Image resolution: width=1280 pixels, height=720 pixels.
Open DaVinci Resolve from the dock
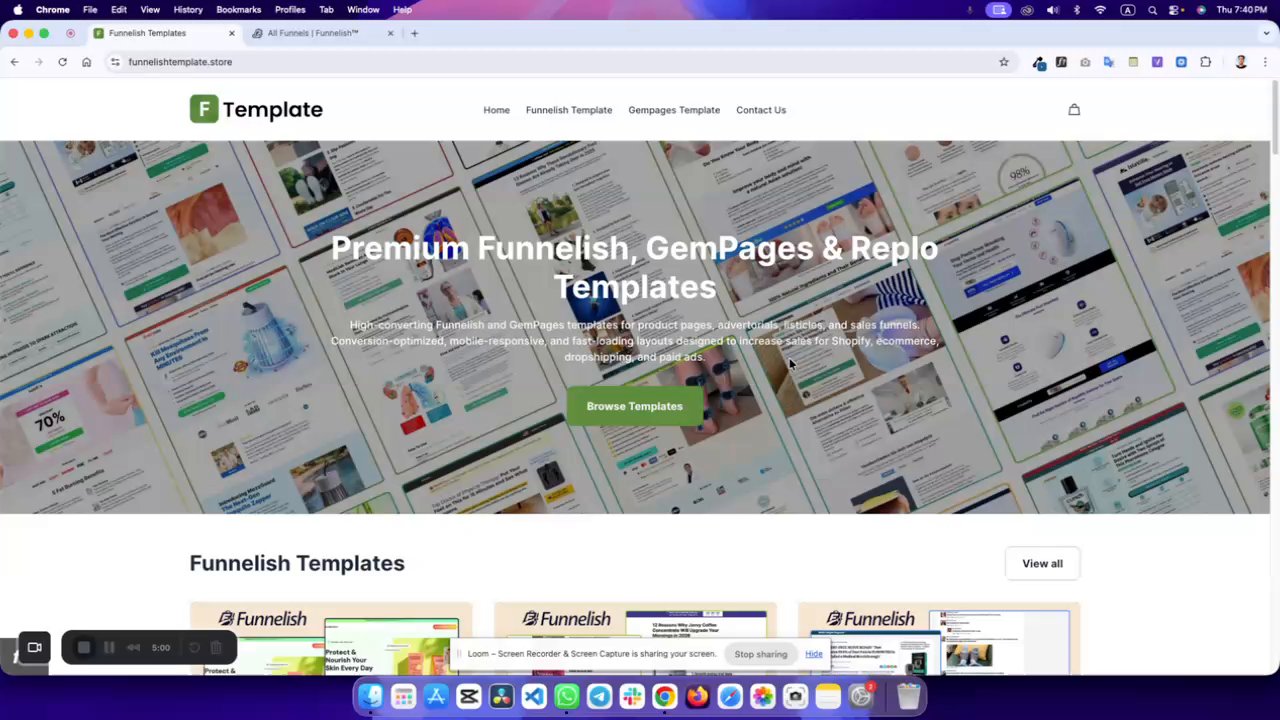501,696
